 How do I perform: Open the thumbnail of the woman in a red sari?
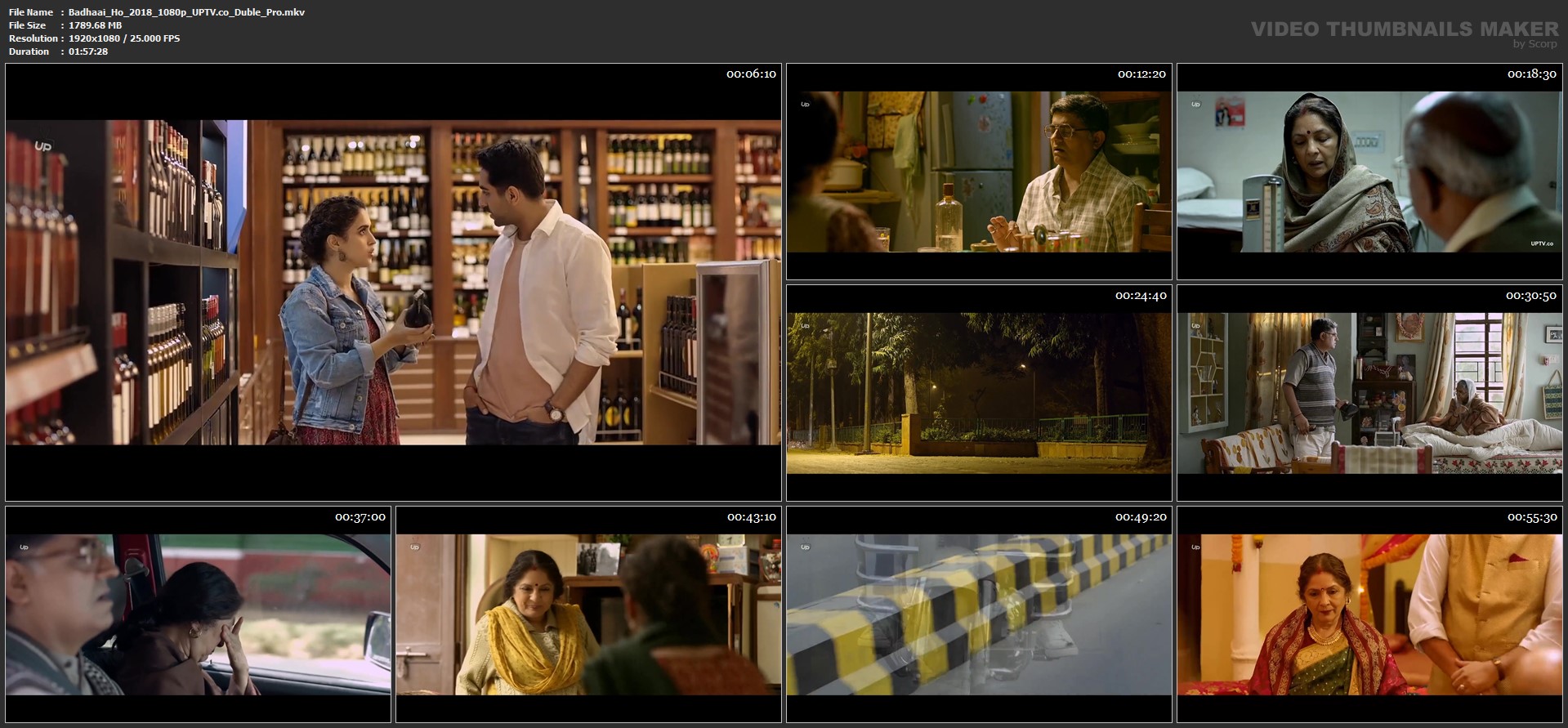click(x=1369, y=614)
